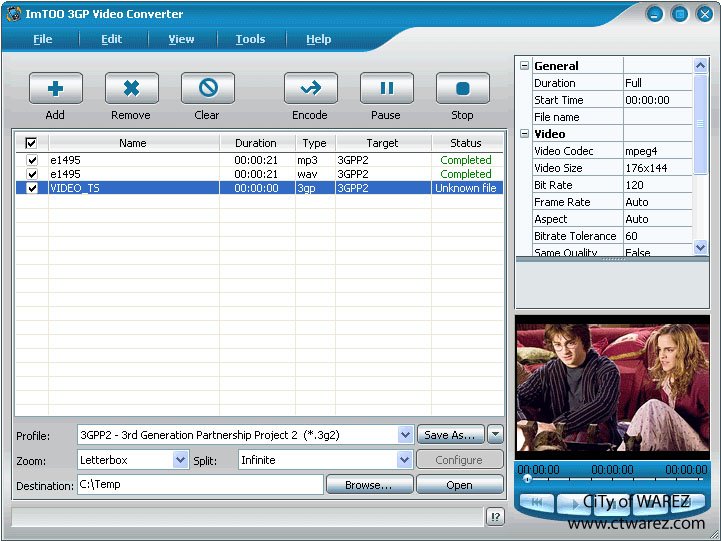The width and height of the screenshot is (721, 541).
Task: Open the Edit menu
Action: tap(112, 39)
